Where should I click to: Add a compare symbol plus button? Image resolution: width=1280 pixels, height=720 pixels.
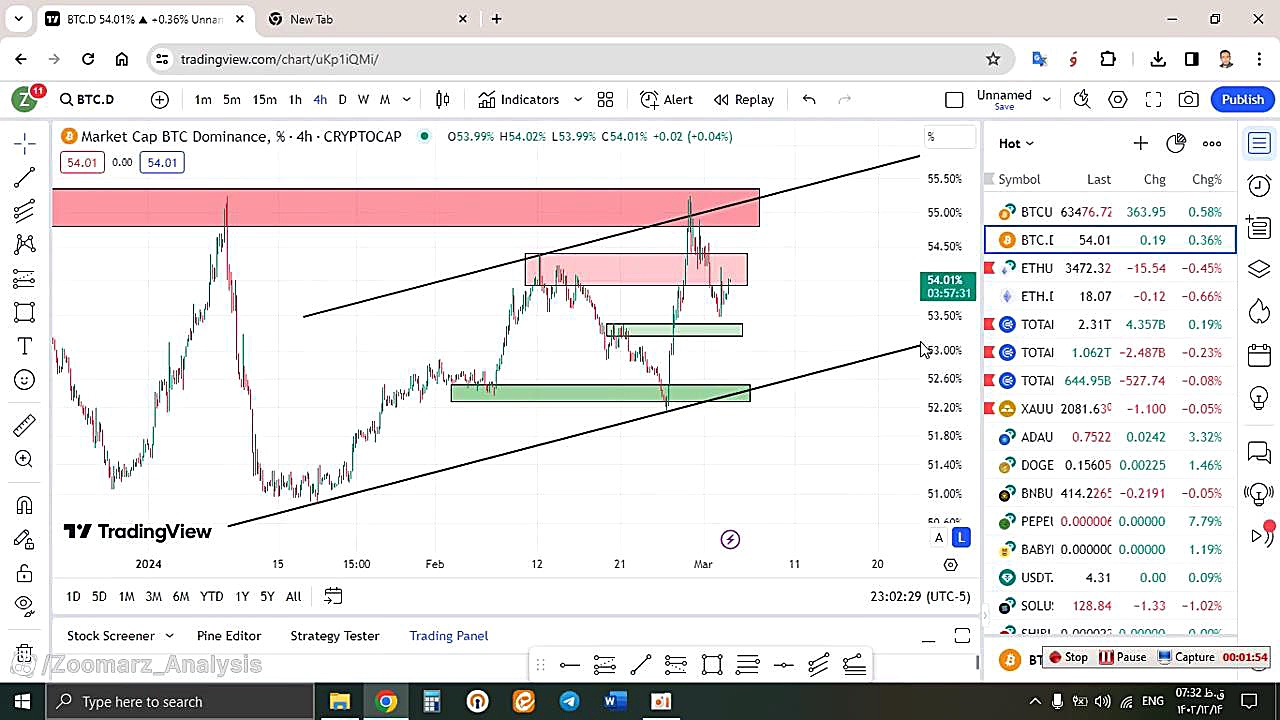point(160,99)
